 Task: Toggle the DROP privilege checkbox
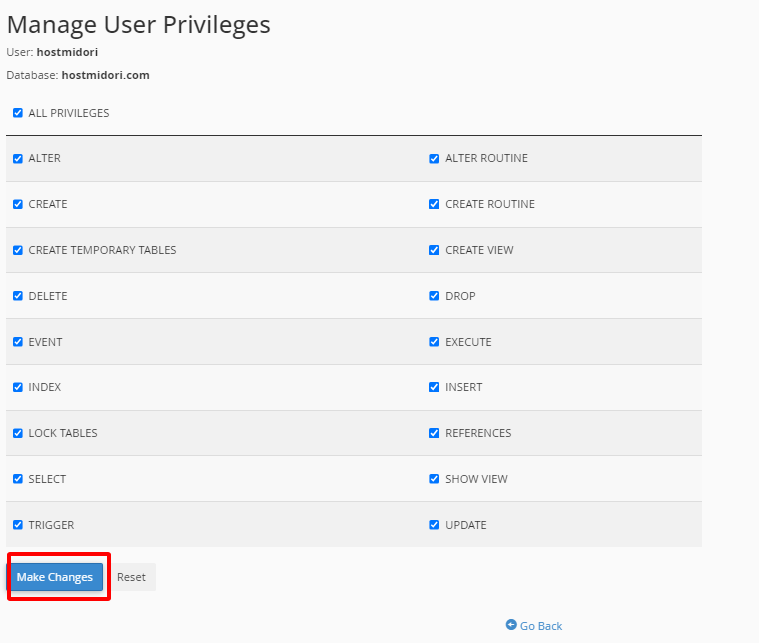coord(434,296)
